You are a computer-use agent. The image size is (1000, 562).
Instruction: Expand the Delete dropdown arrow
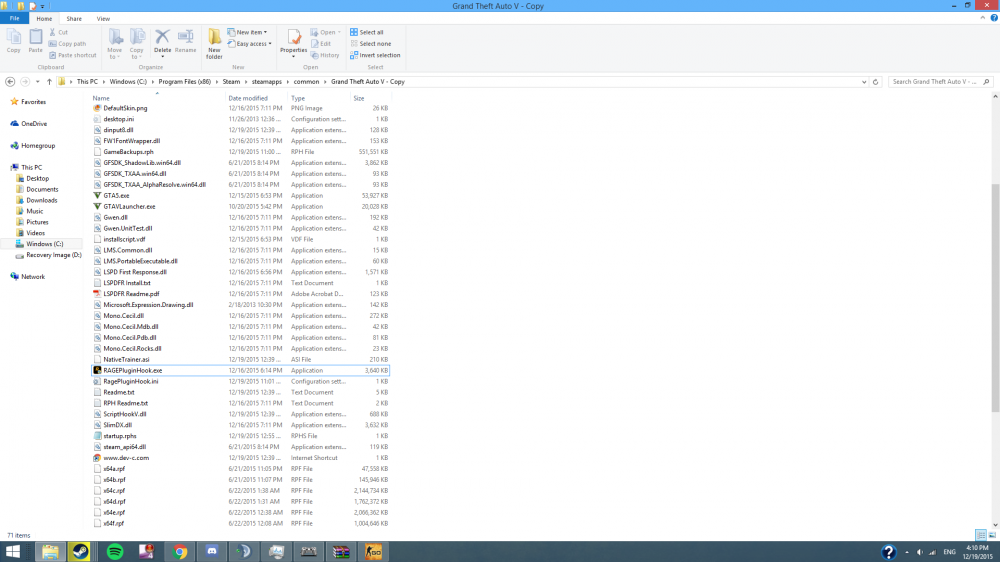(x=163, y=57)
